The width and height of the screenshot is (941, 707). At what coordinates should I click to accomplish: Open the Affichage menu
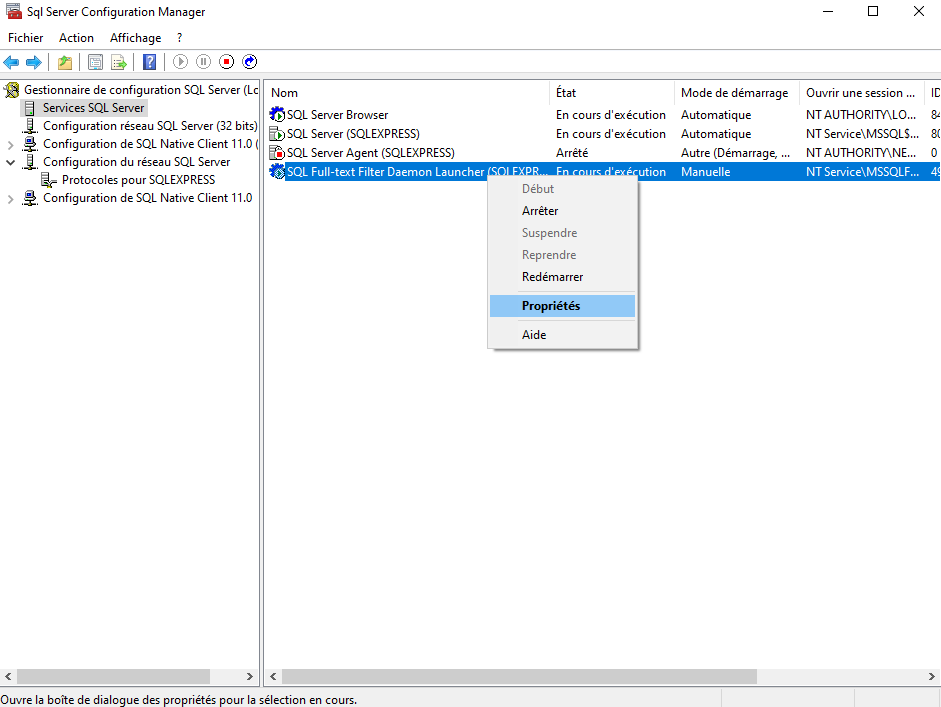pos(135,38)
